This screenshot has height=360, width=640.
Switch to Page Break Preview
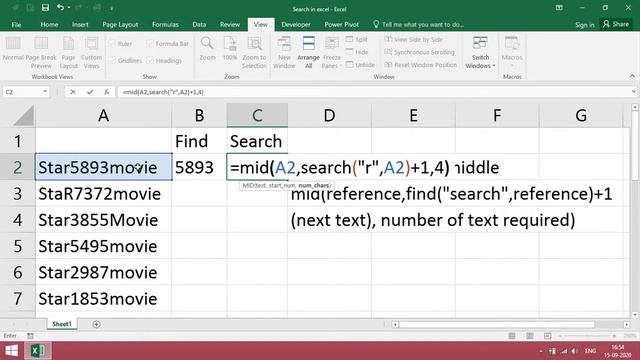[x=41, y=53]
